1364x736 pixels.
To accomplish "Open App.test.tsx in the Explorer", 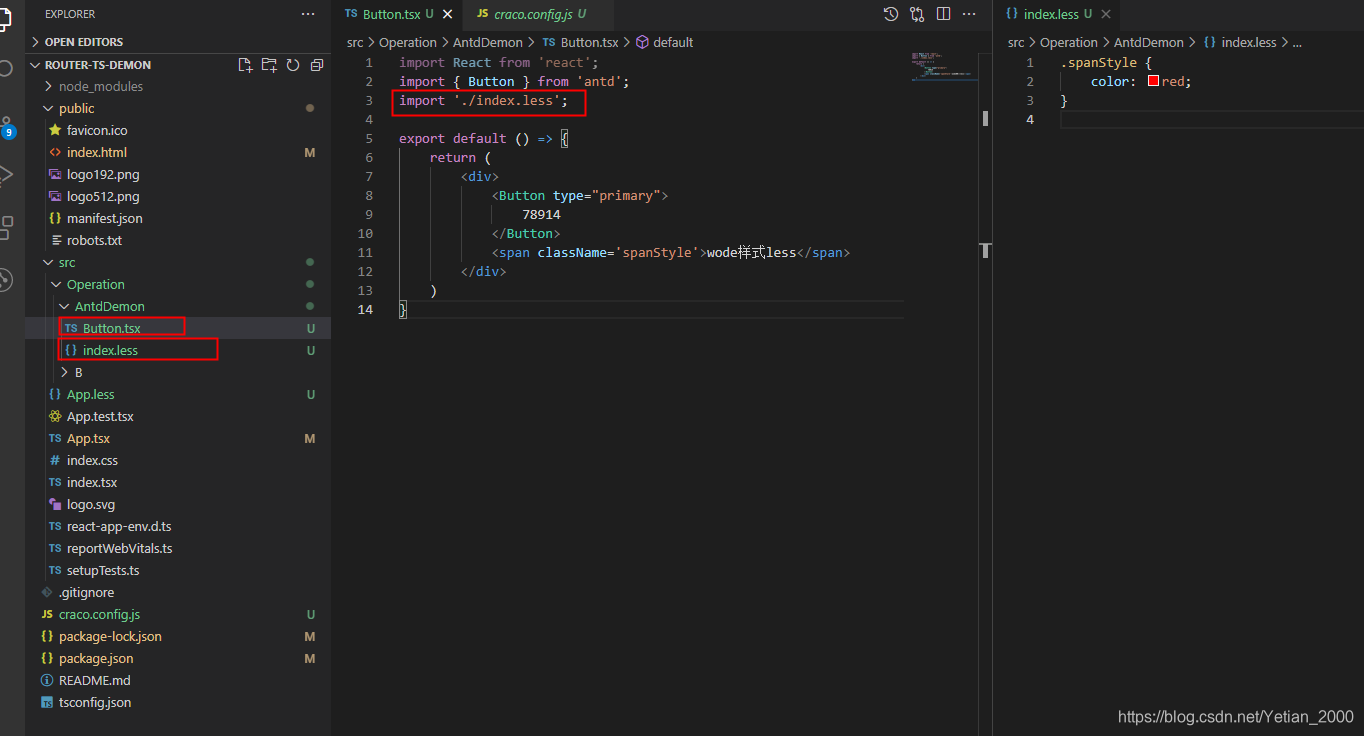I will click(x=100, y=417).
